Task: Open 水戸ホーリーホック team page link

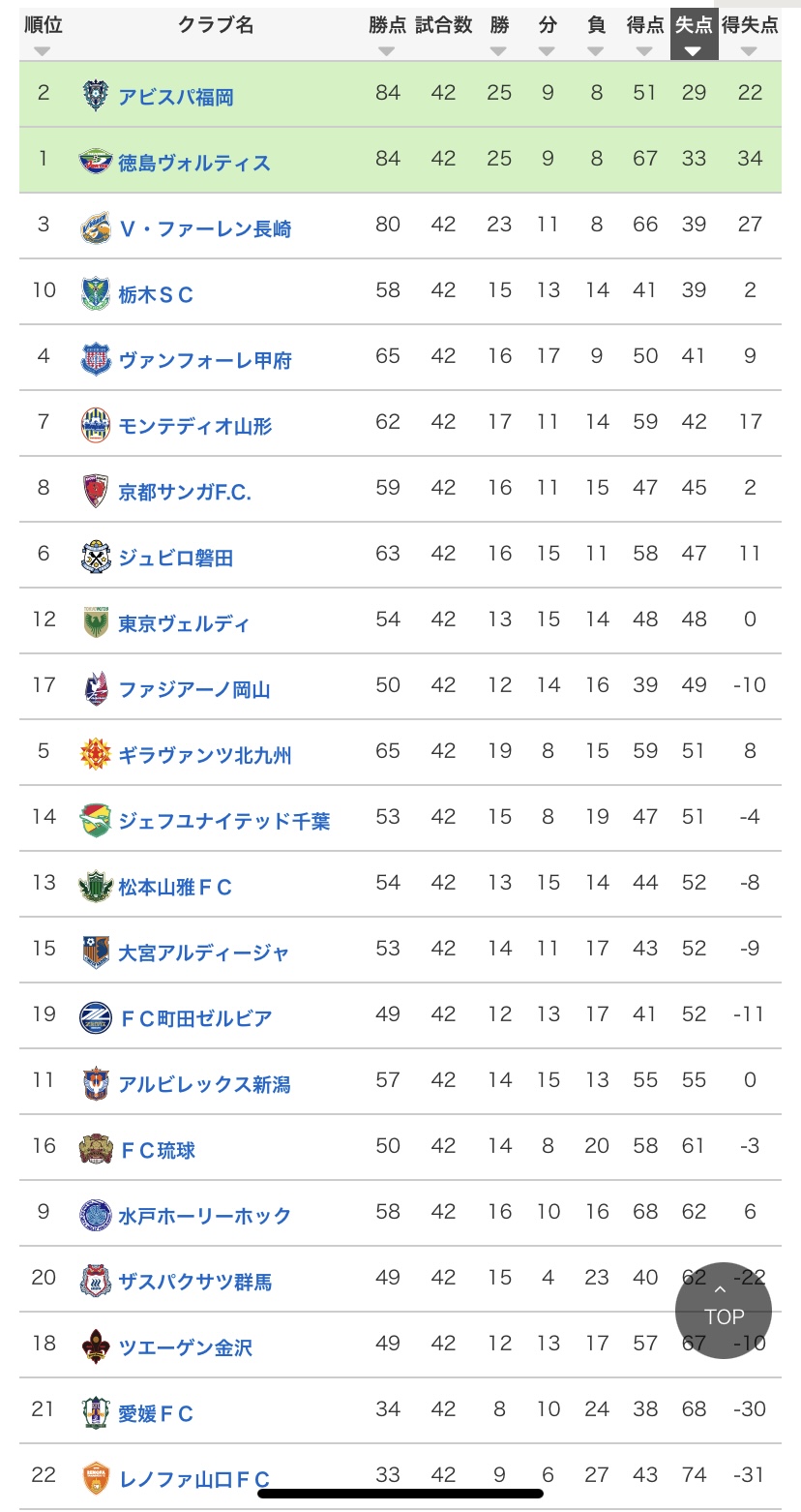Action: click(205, 1216)
